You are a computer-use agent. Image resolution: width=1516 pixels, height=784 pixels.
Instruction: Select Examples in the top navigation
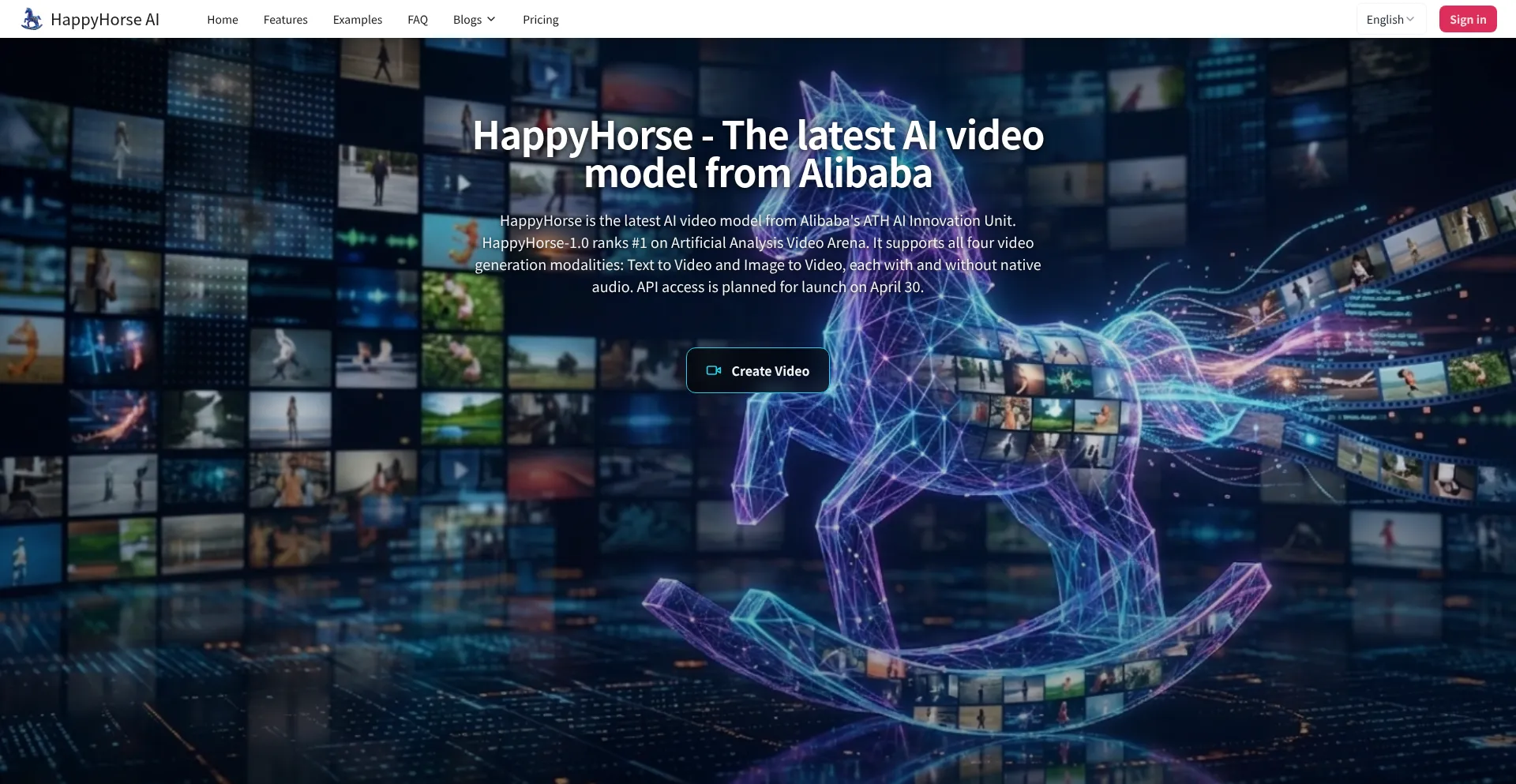click(x=358, y=20)
